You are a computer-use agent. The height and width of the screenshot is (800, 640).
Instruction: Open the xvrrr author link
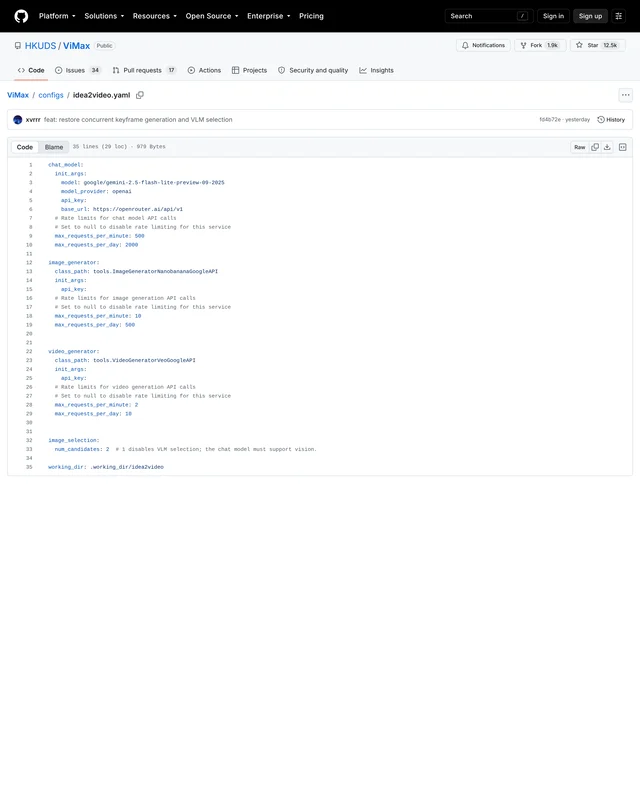click(33, 119)
